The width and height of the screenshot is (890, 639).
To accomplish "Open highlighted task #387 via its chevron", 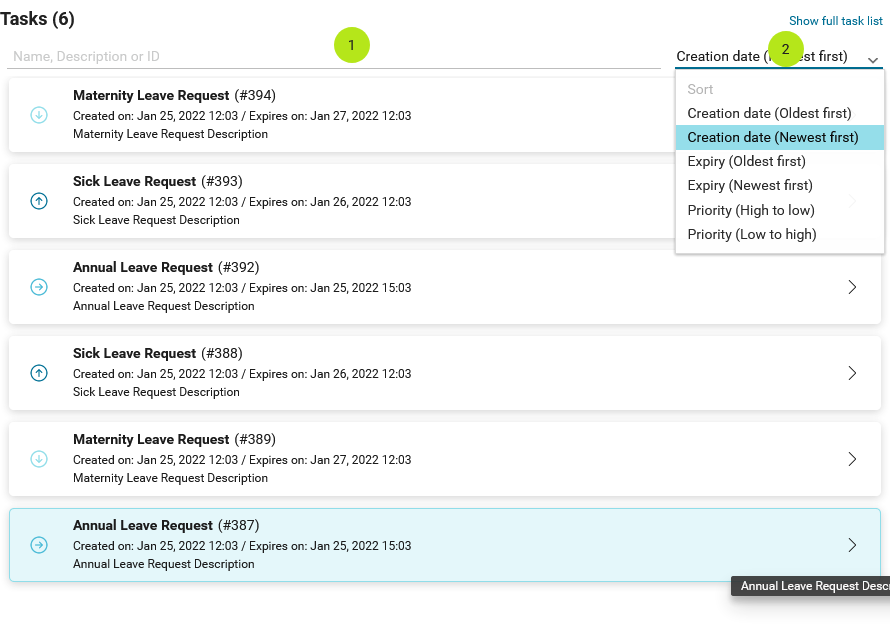I will coord(852,545).
